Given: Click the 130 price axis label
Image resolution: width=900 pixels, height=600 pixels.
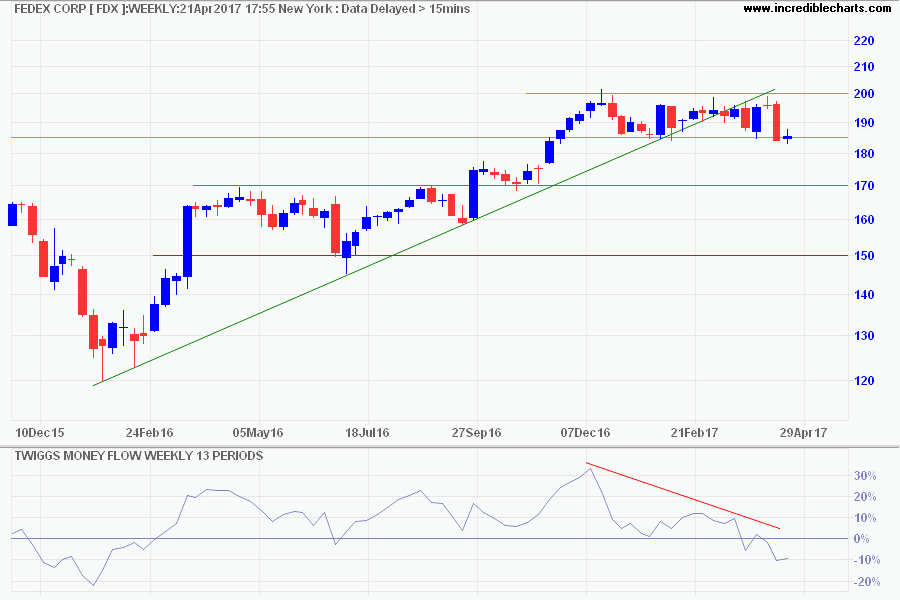Looking at the screenshot, I should coord(864,336).
